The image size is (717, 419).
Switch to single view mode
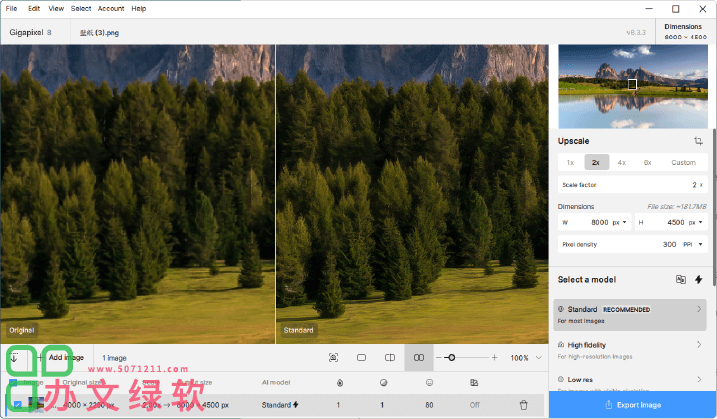361,358
